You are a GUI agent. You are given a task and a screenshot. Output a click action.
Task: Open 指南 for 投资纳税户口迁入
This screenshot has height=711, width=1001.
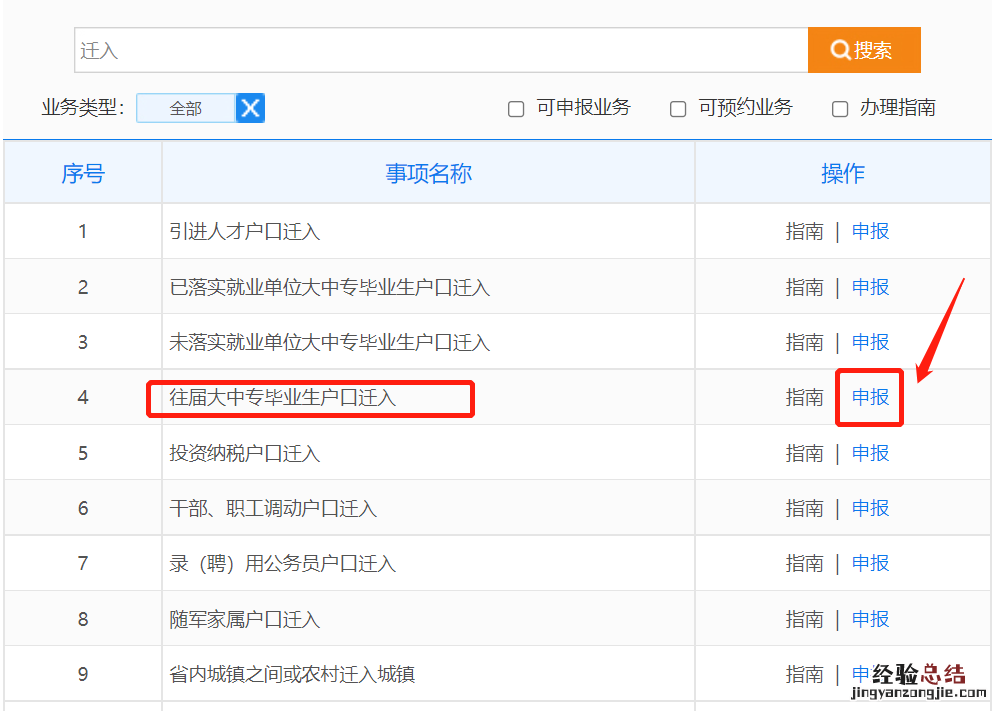(x=804, y=453)
